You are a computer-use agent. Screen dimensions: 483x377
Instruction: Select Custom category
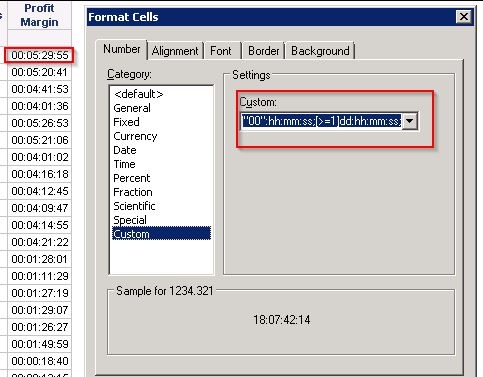point(161,234)
